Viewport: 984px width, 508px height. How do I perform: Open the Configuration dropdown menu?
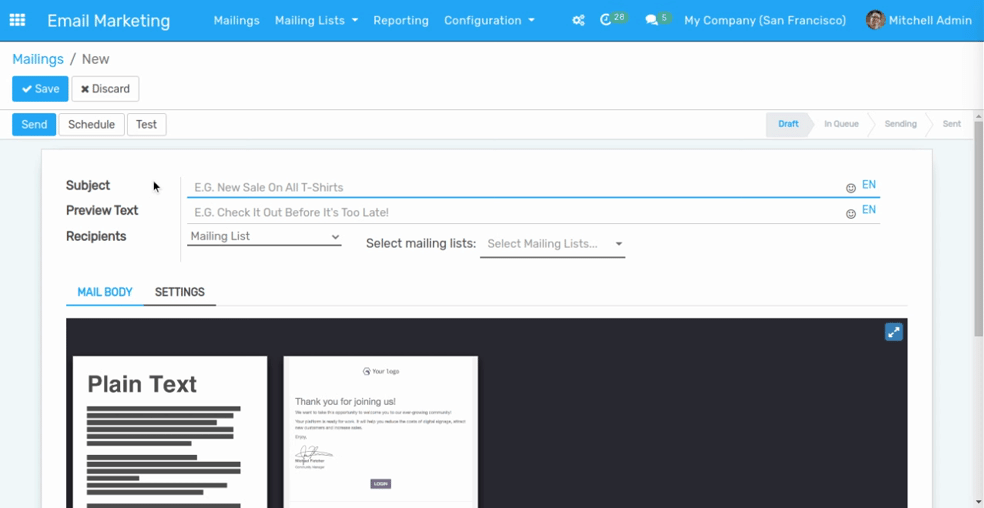[489, 20]
